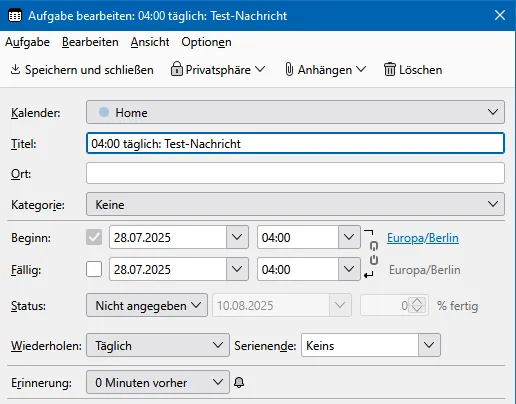Click into the Ort input field

pos(295,173)
